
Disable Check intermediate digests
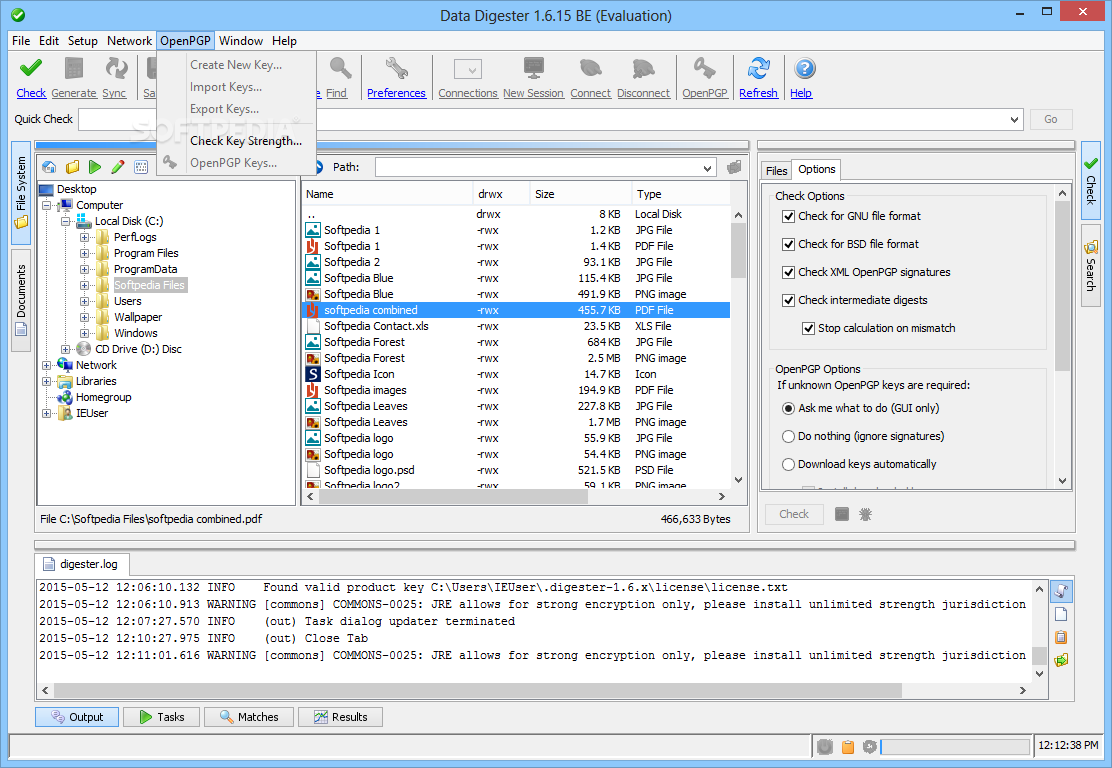[x=788, y=301]
